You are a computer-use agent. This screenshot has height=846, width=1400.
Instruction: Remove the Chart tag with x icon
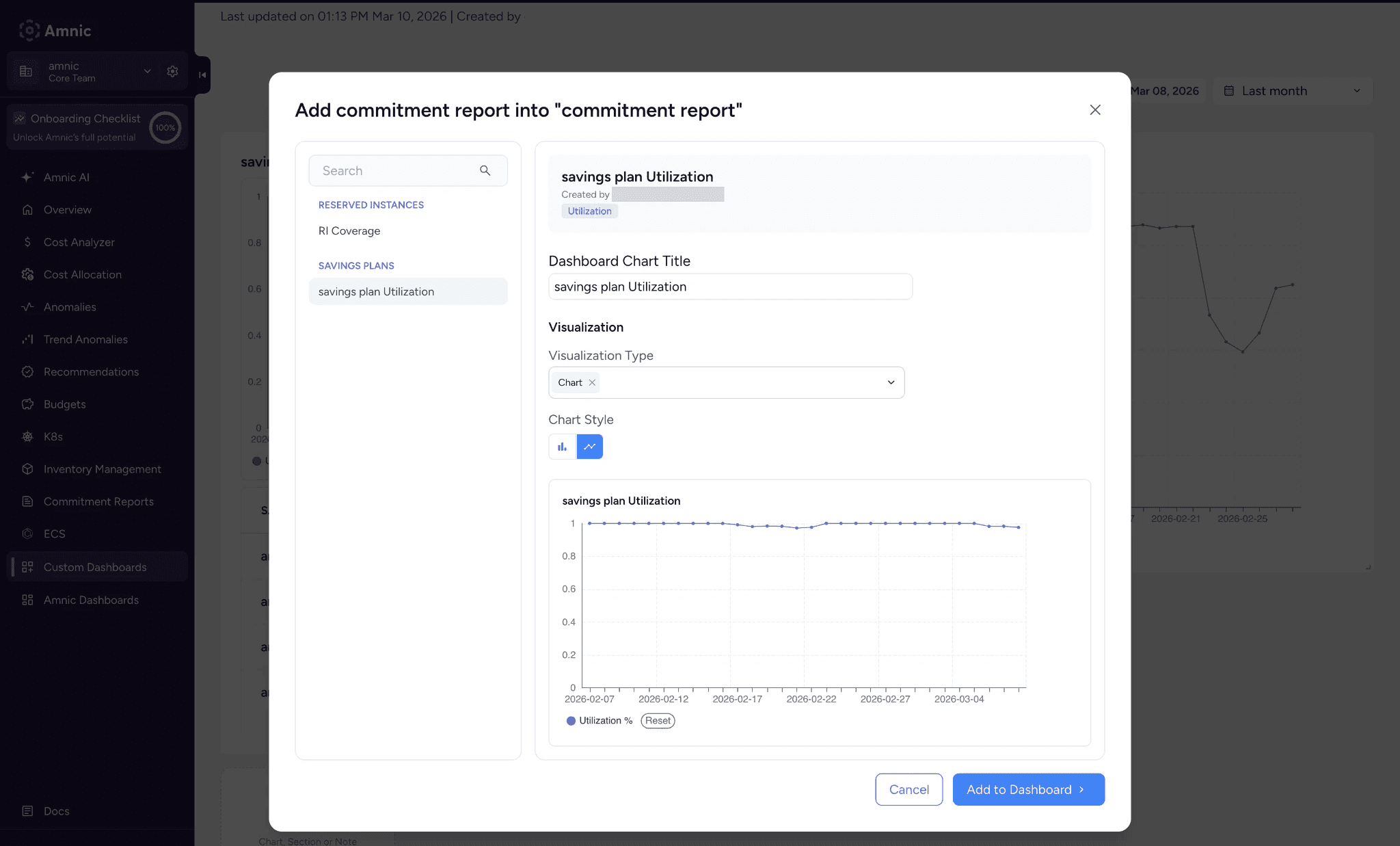point(592,383)
